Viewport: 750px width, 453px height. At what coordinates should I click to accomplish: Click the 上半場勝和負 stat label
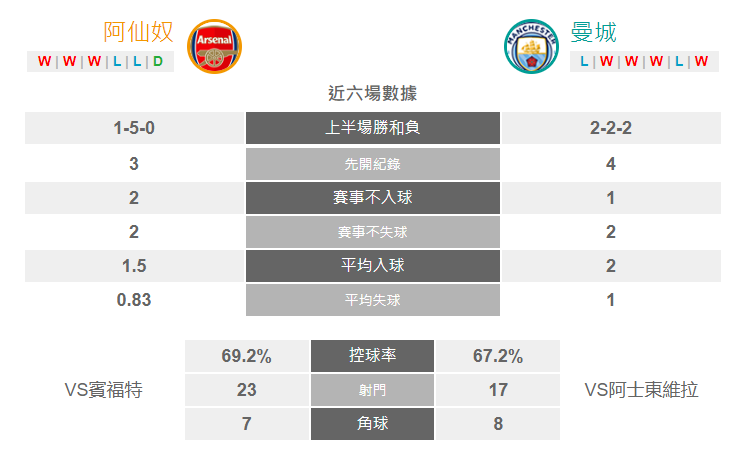373,128
